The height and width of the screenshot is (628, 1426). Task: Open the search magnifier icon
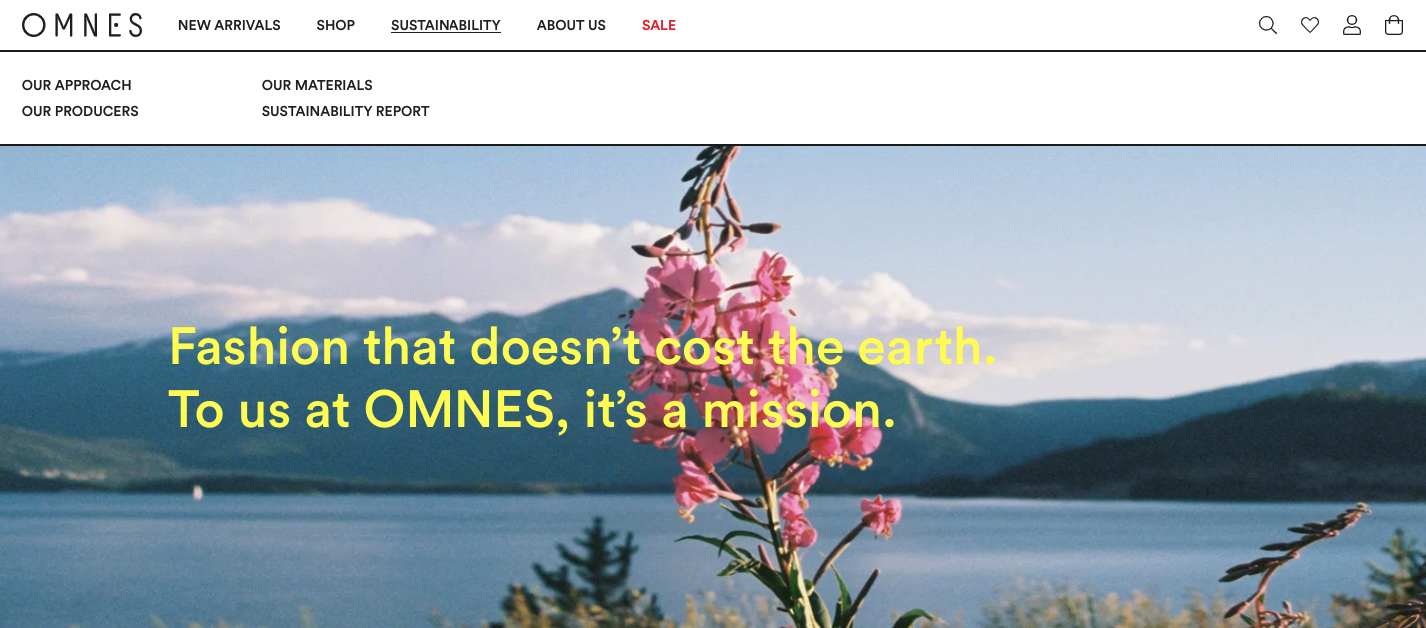tap(1268, 25)
